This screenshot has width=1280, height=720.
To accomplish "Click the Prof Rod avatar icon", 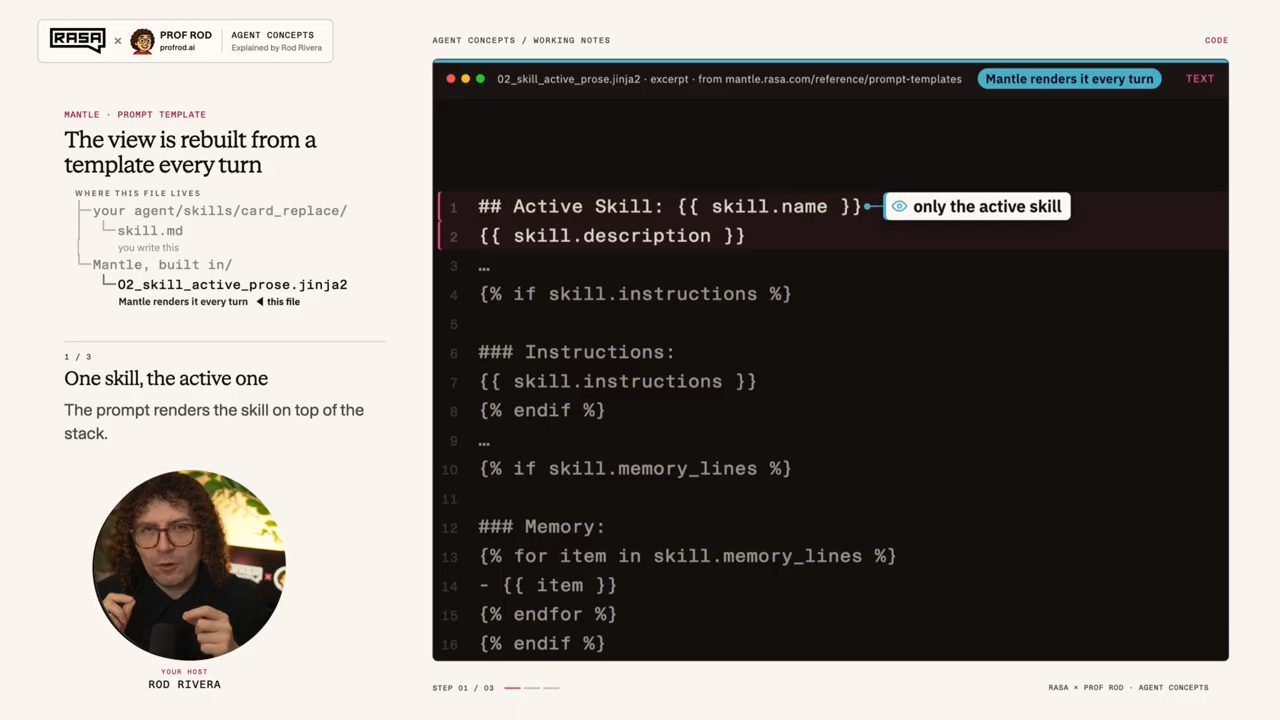I will tap(142, 41).
